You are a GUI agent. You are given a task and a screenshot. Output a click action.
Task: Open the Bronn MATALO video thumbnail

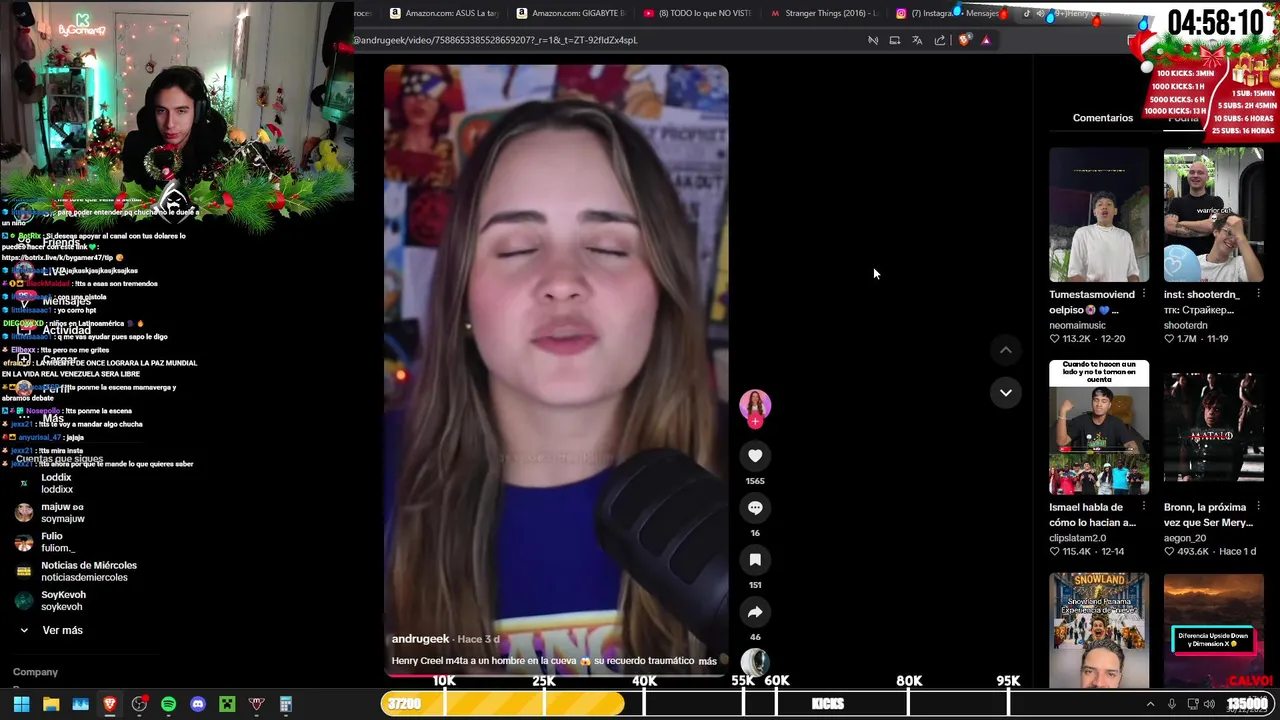pyautogui.click(x=1213, y=427)
